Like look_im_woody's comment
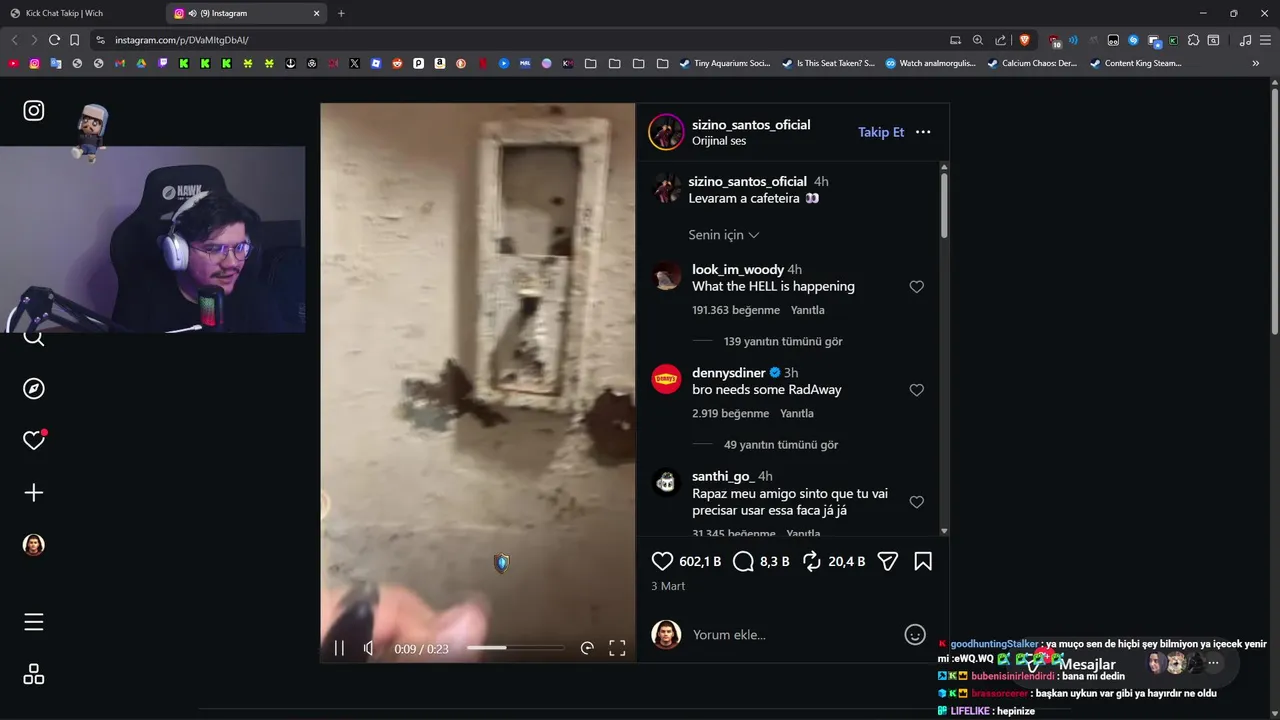Screen dimensions: 1280x720 916,287
